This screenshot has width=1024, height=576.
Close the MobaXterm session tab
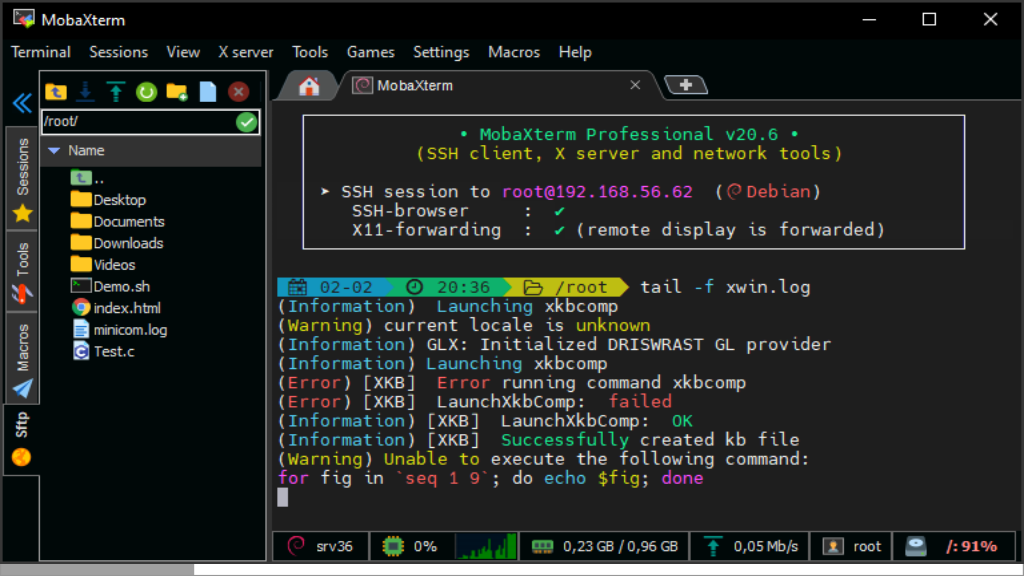click(635, 86)
